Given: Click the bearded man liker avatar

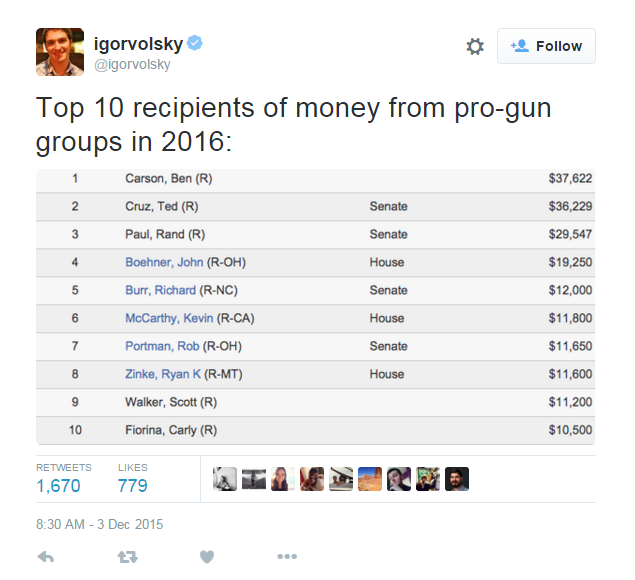Looking at the screenshot, I should pos(457,479).
